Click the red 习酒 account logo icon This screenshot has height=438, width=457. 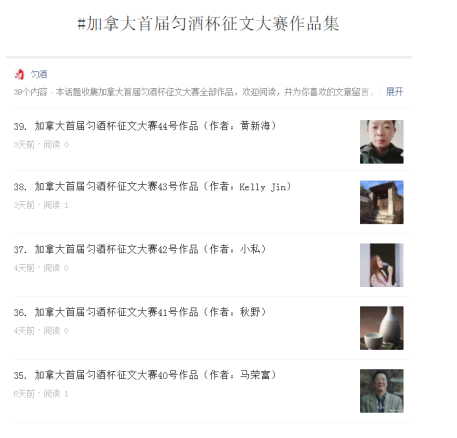tap(19, 74)
